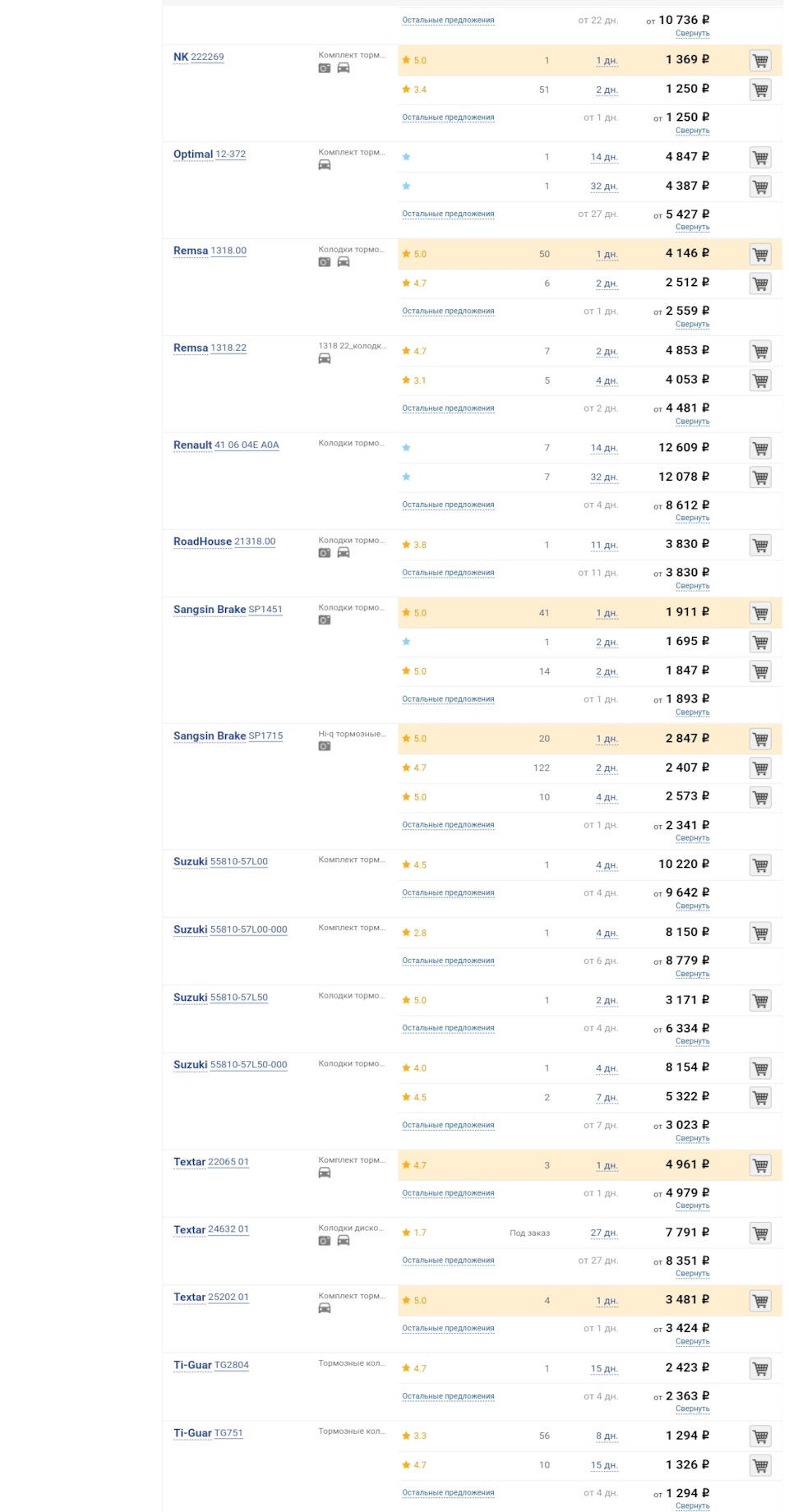Image resolution: width=789 pixels, height=1512 pixels.
Task: Click car applicability icon for Optimal 12-372
Action: click(325, 165)
